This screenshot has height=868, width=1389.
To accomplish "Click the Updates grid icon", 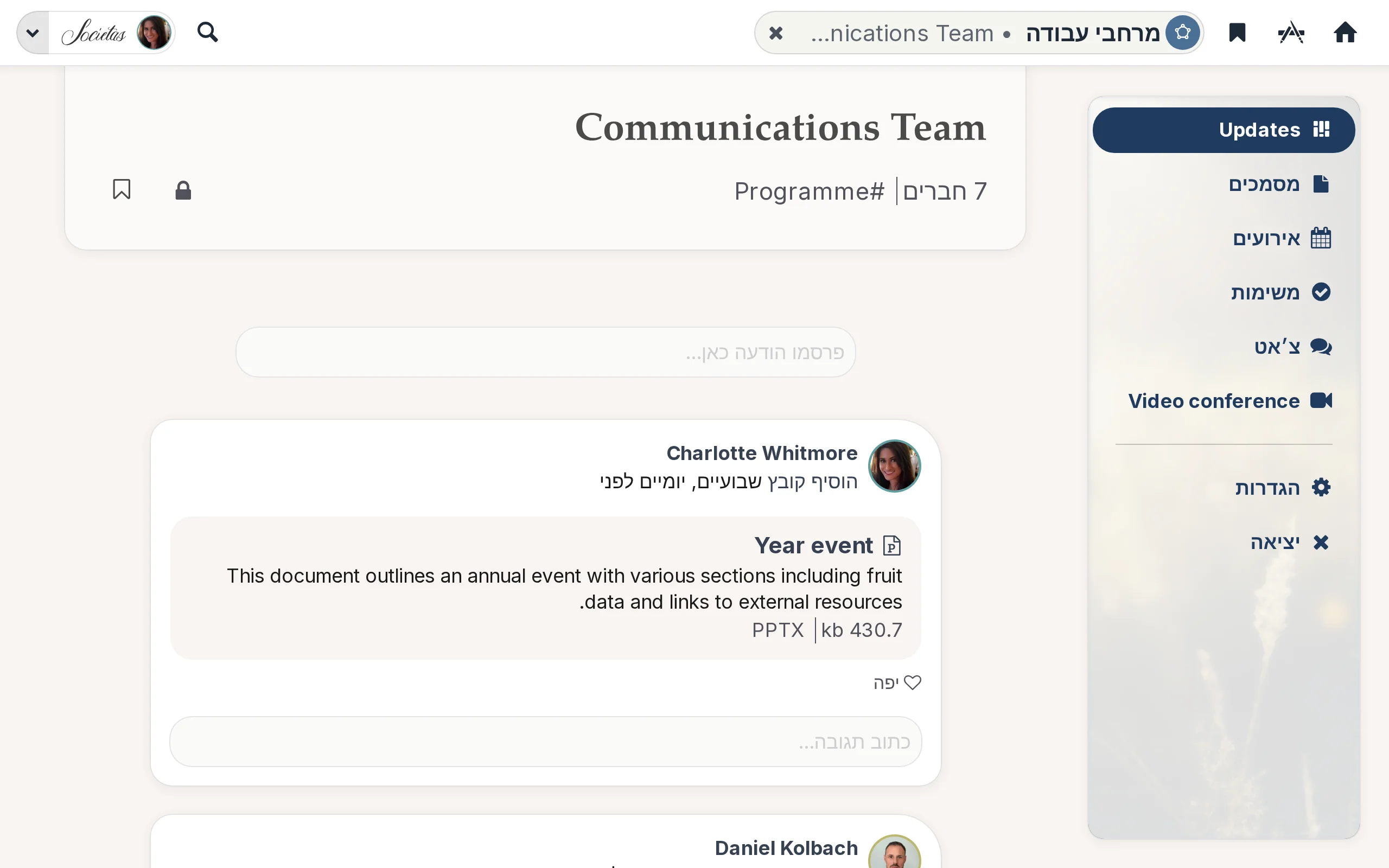I will (1321, 129).
